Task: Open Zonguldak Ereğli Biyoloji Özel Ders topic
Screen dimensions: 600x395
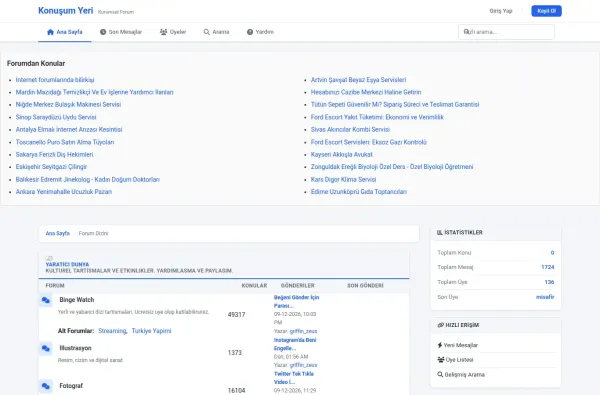Action: click(x=392, y=167)
